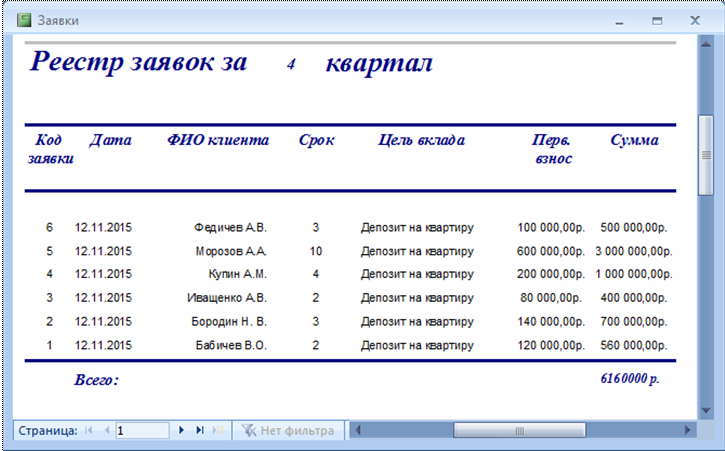The width and height of the screenshot is (725, 451).
Task: Click the Заявки window icon in title bar
Action: click(18, 20)
